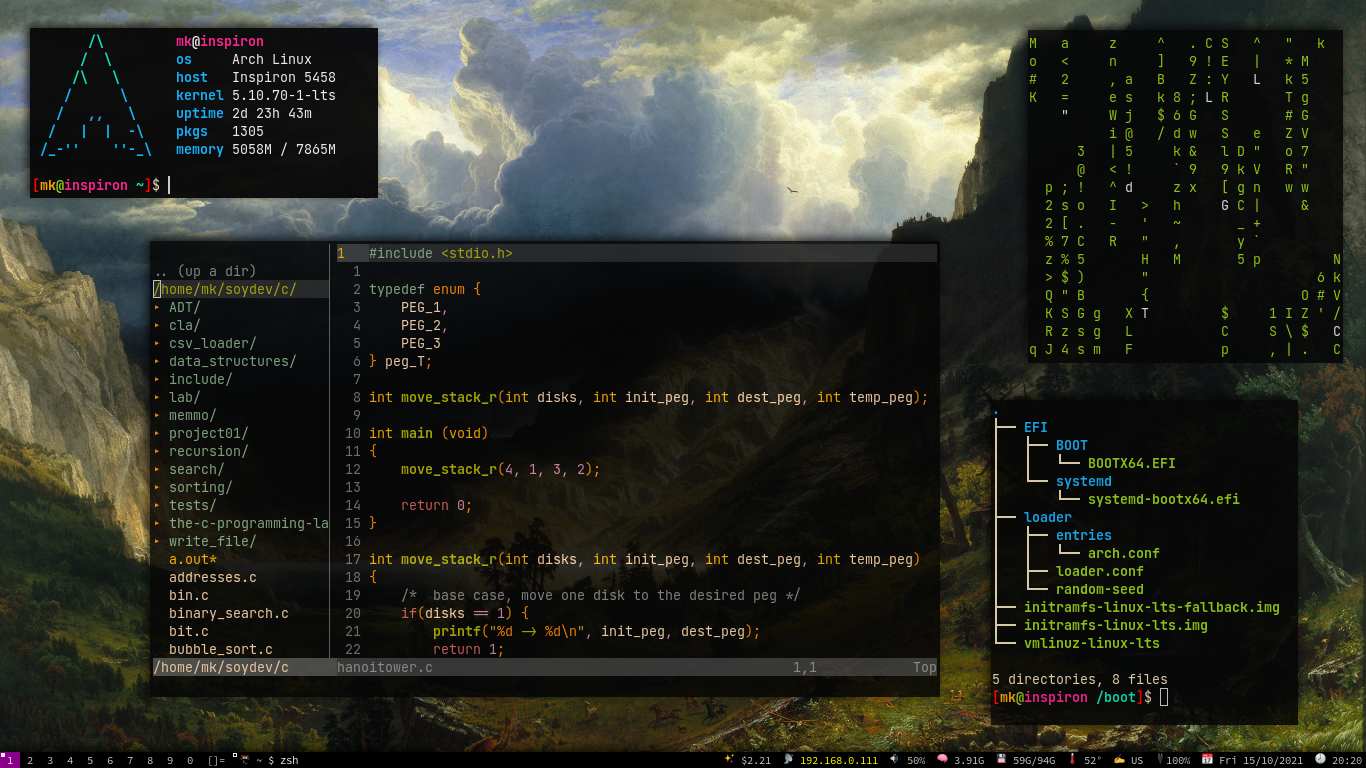Click the clock icon beside 20:20
The width and height of the screenshot is (1366, 768).
point(1319,759)
